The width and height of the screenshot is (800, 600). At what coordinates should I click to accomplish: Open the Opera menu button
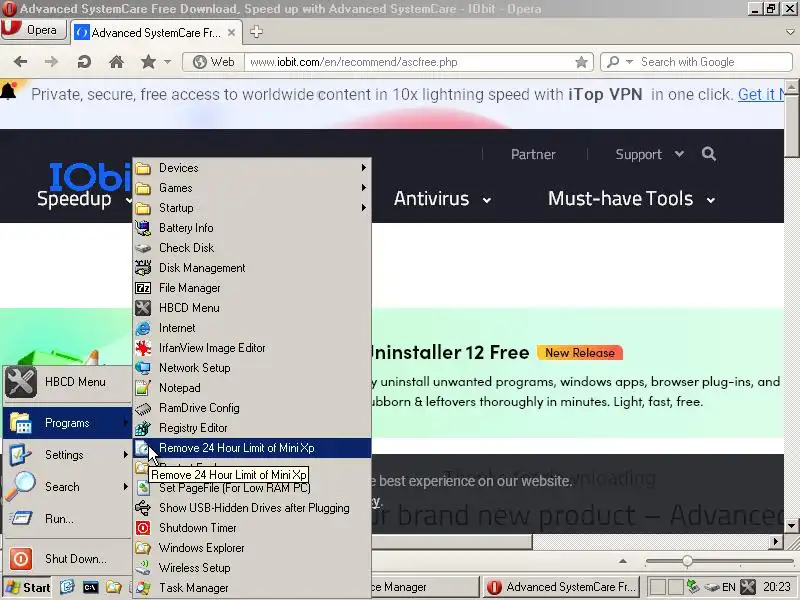[x=34, y=30]
